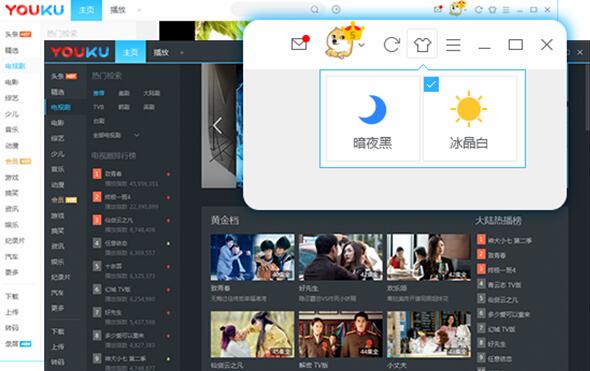Open rank 7 幻城 TV版 in 大陆热播榜

point(497,329)
